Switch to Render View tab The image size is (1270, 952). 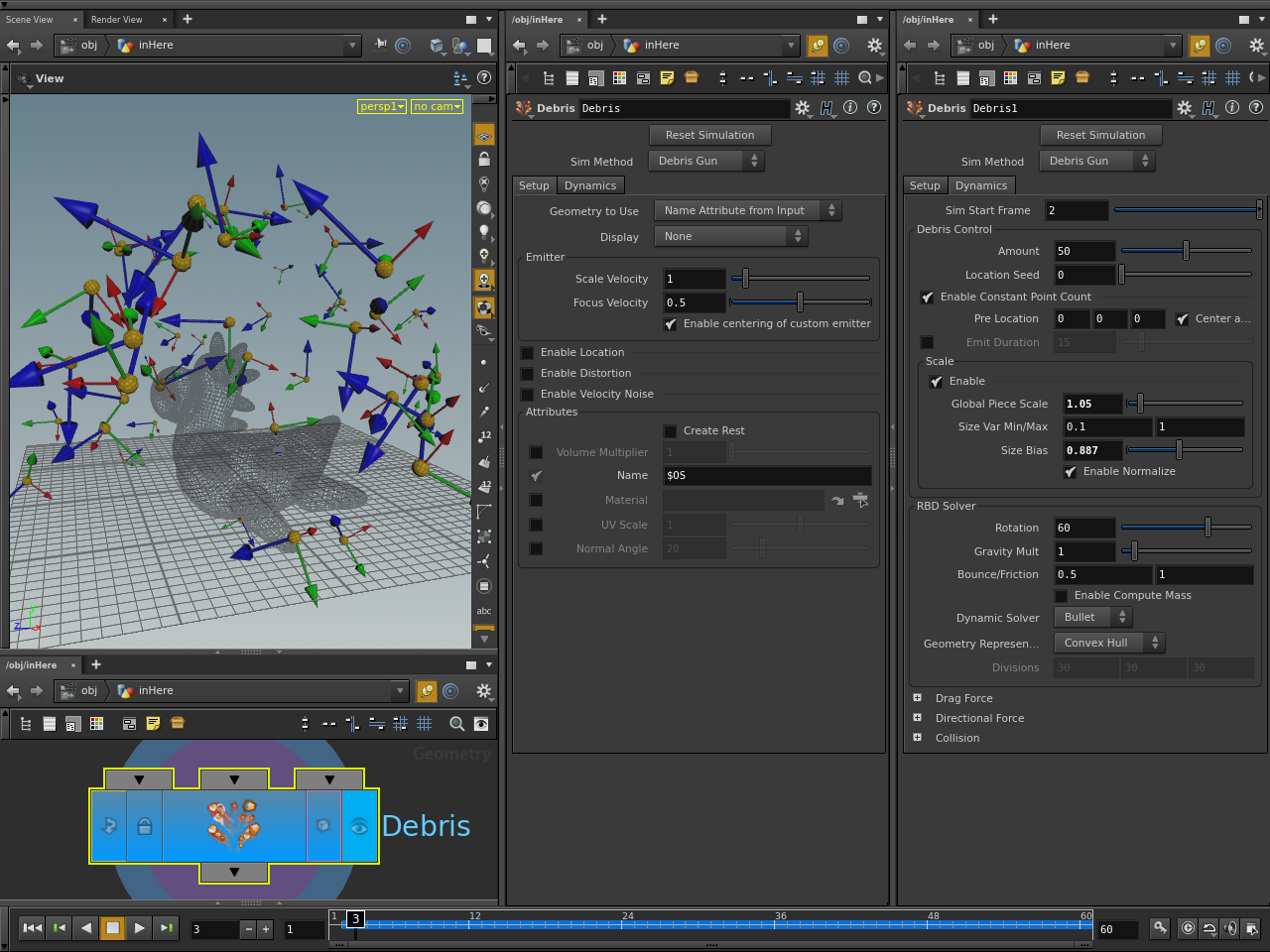click(x=117, y=19)
